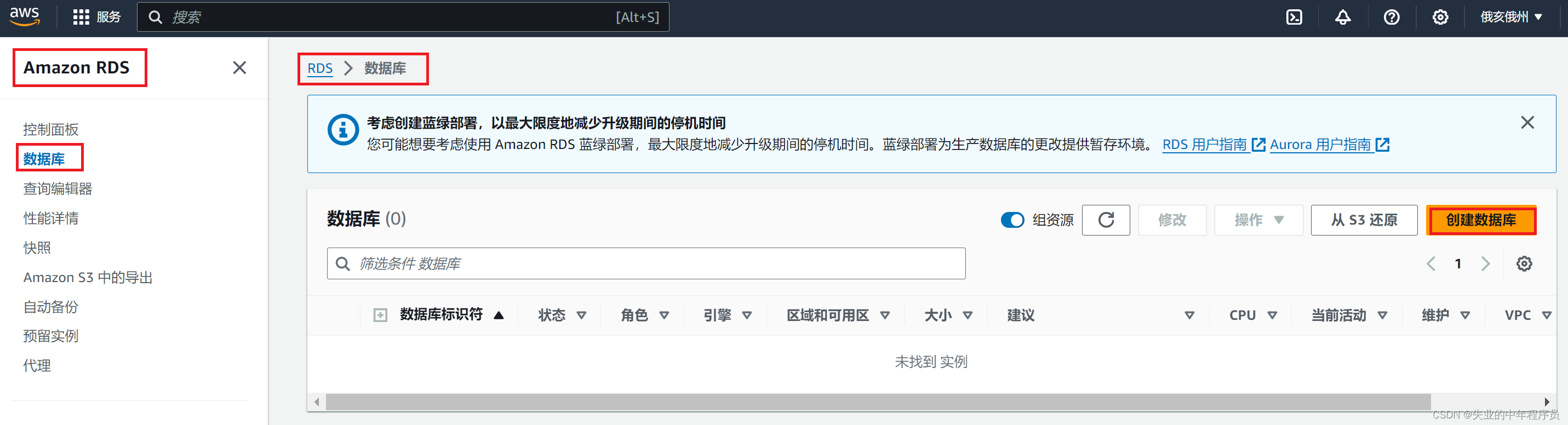
Task: Open 预留实例 in sidebar
Action: 51,336
